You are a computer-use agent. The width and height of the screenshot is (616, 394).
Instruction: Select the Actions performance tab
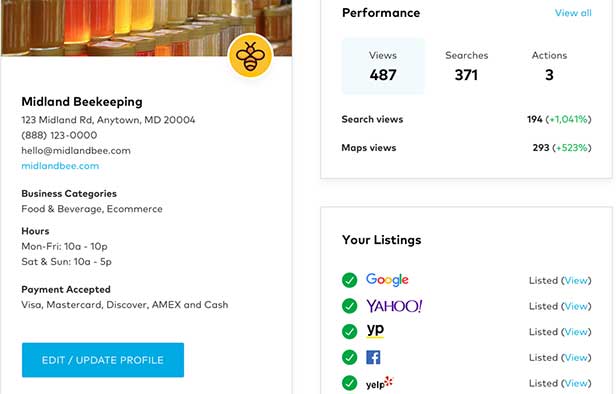coord(549,66)
